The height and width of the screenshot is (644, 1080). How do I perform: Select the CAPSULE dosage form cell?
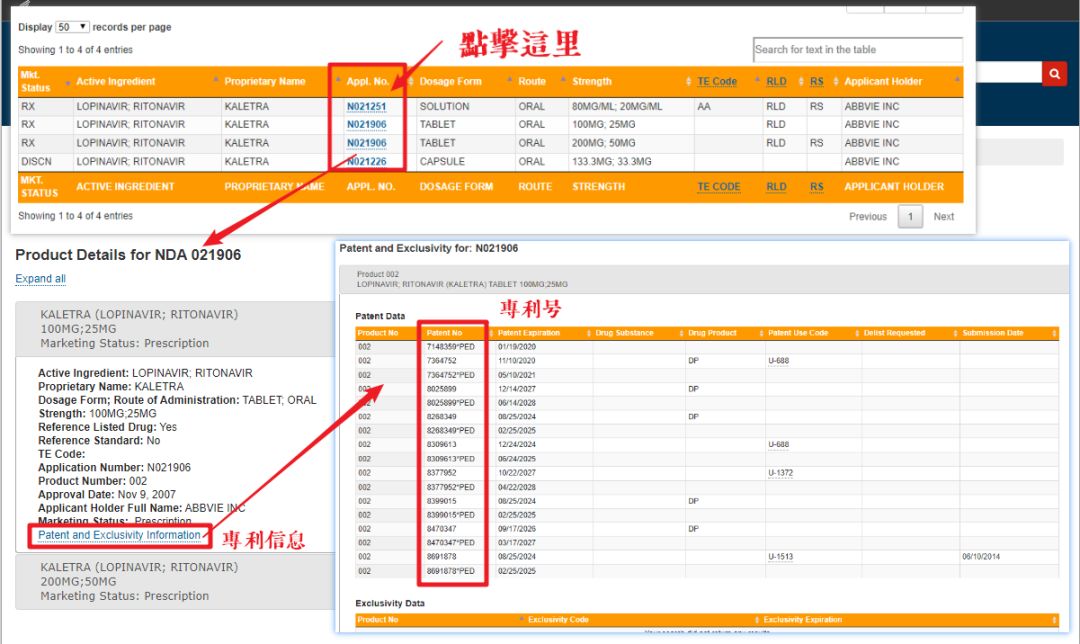(442, 162)
